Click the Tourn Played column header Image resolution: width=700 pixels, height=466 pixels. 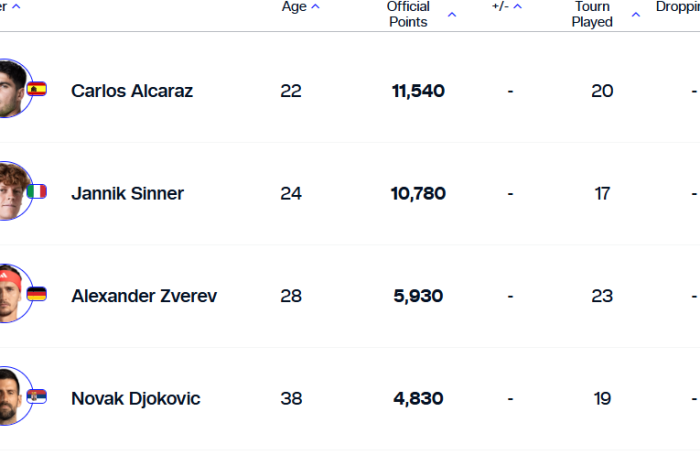tap(592, 14)
